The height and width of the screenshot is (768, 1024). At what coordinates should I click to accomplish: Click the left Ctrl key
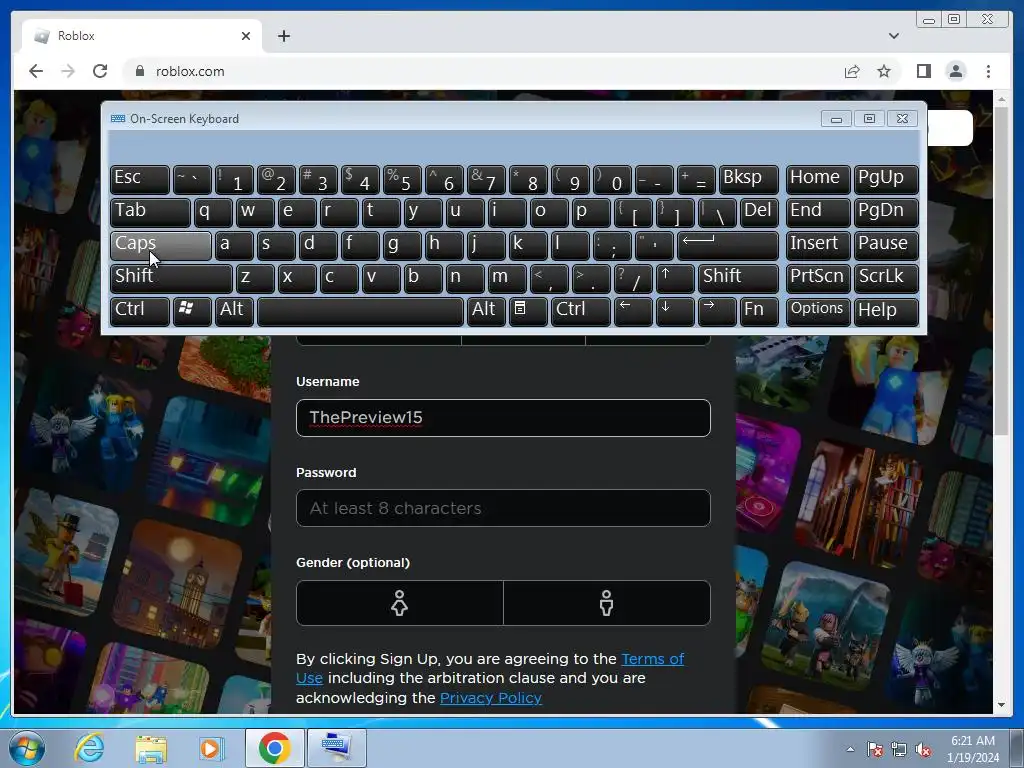tap(140, 311)
